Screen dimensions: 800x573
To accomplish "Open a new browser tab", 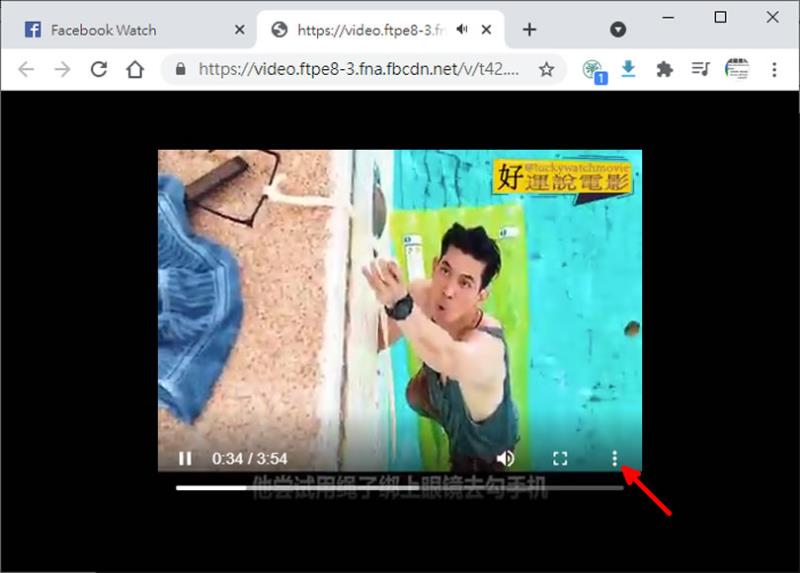I will point(530,30).
